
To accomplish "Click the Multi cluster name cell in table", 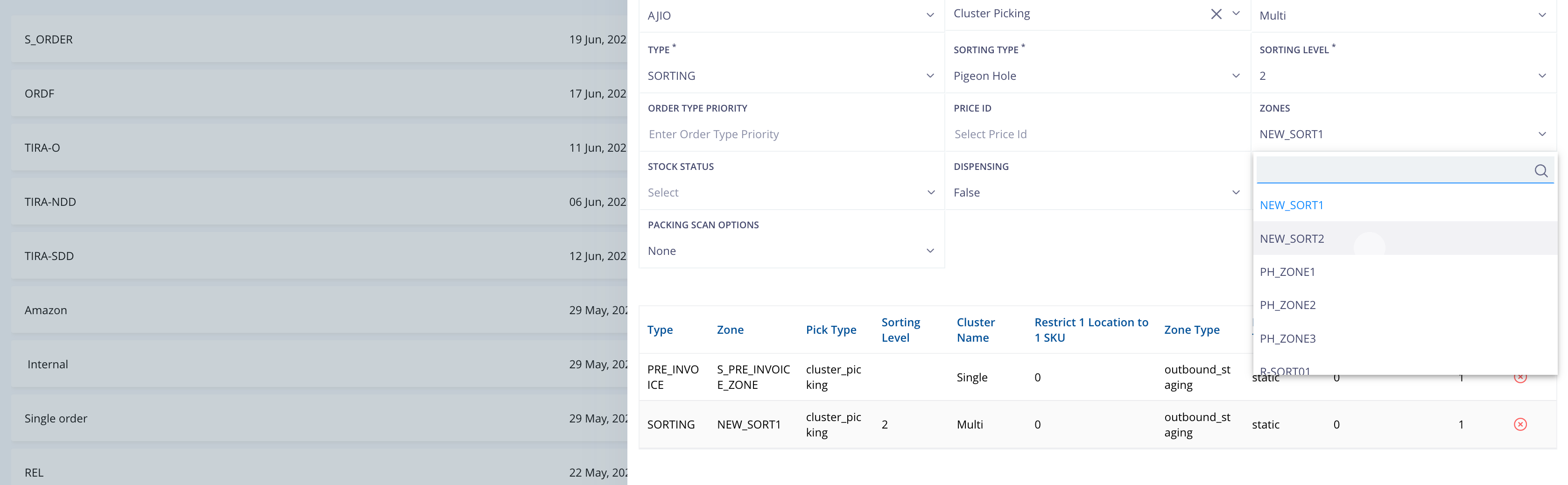I will click(x=970, y=425).
